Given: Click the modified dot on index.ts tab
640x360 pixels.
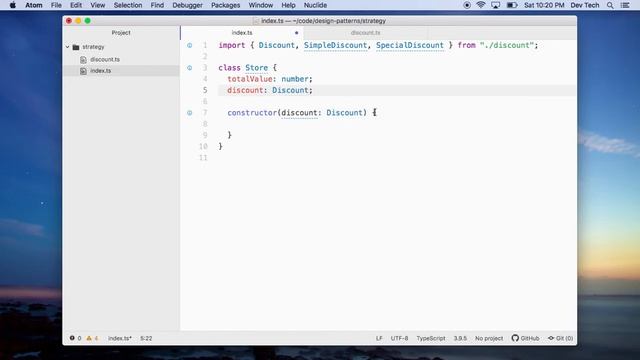Looking at the screenshot, I should coord(297,33).
